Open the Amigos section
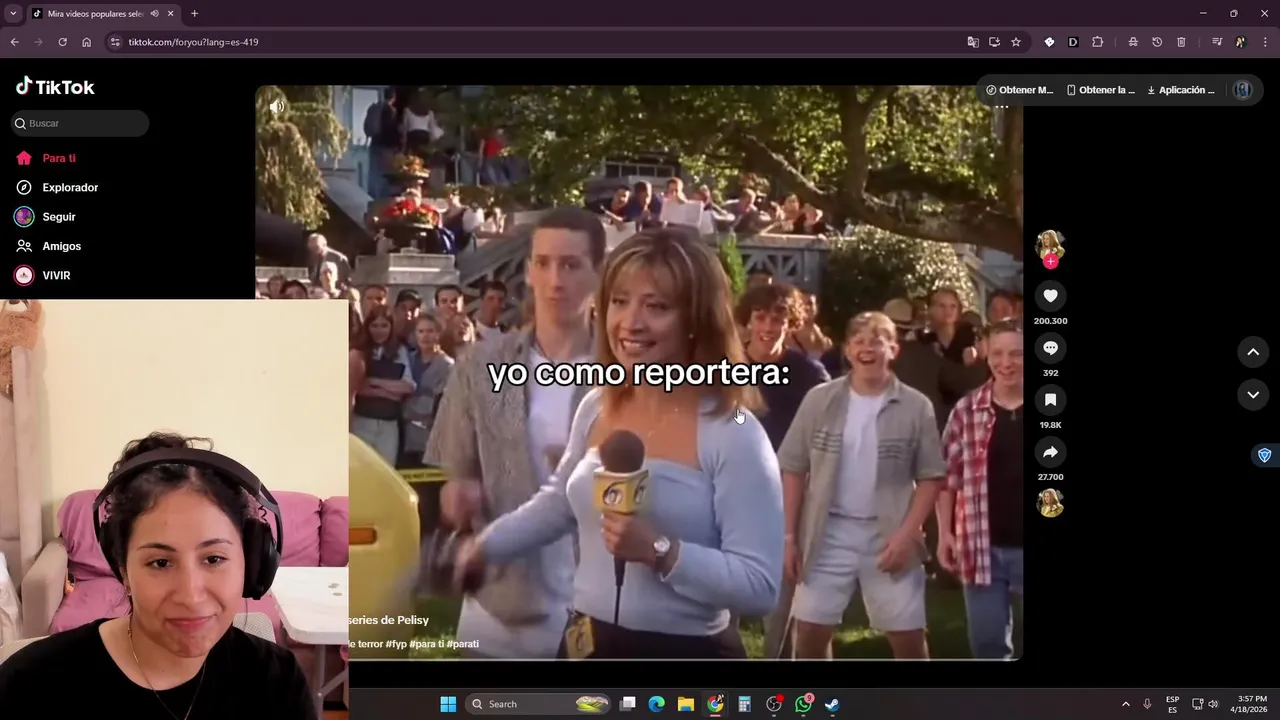The image size is (1280, 720). point(49,246)
